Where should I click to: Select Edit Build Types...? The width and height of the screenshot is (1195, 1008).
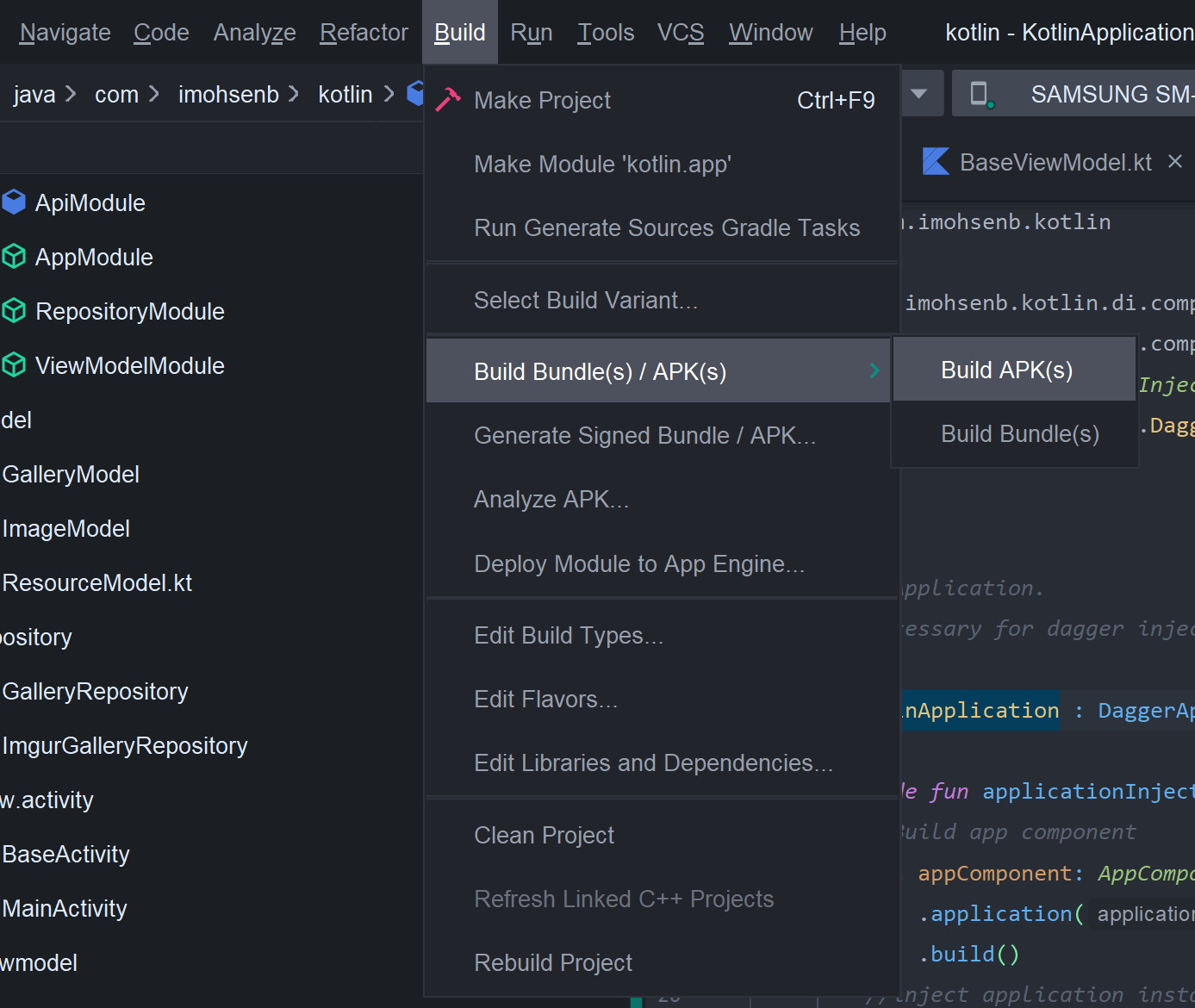point(662,635)
